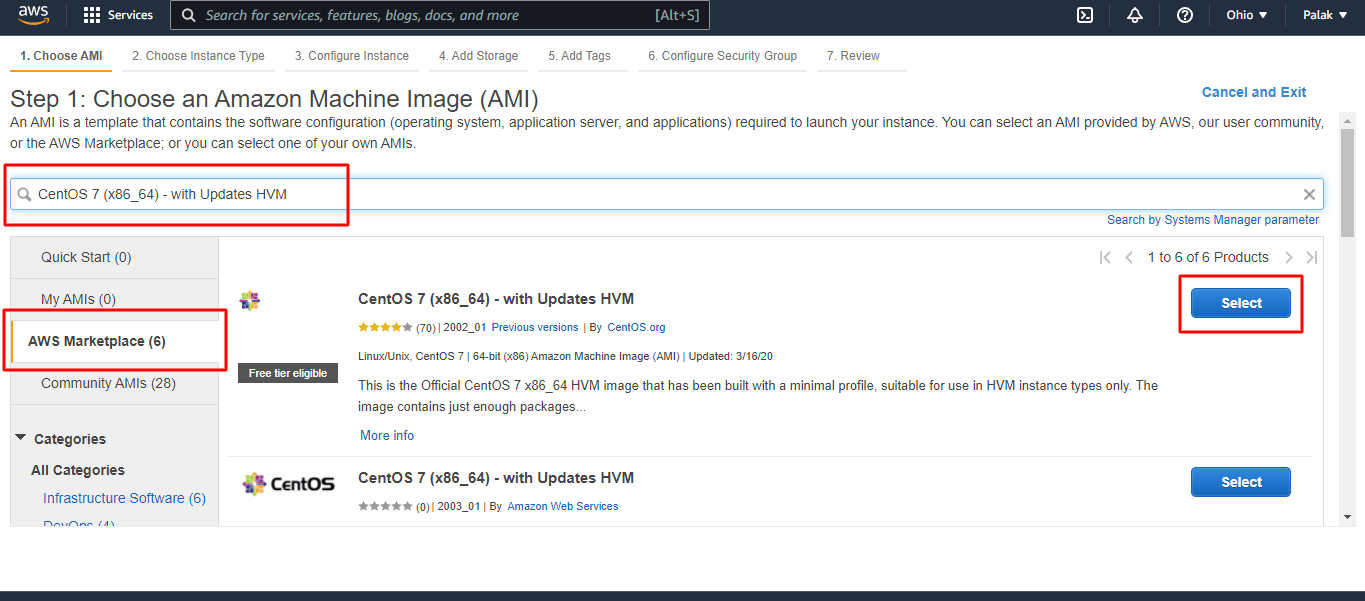Switch to Add Tags step

coord(579,56)
